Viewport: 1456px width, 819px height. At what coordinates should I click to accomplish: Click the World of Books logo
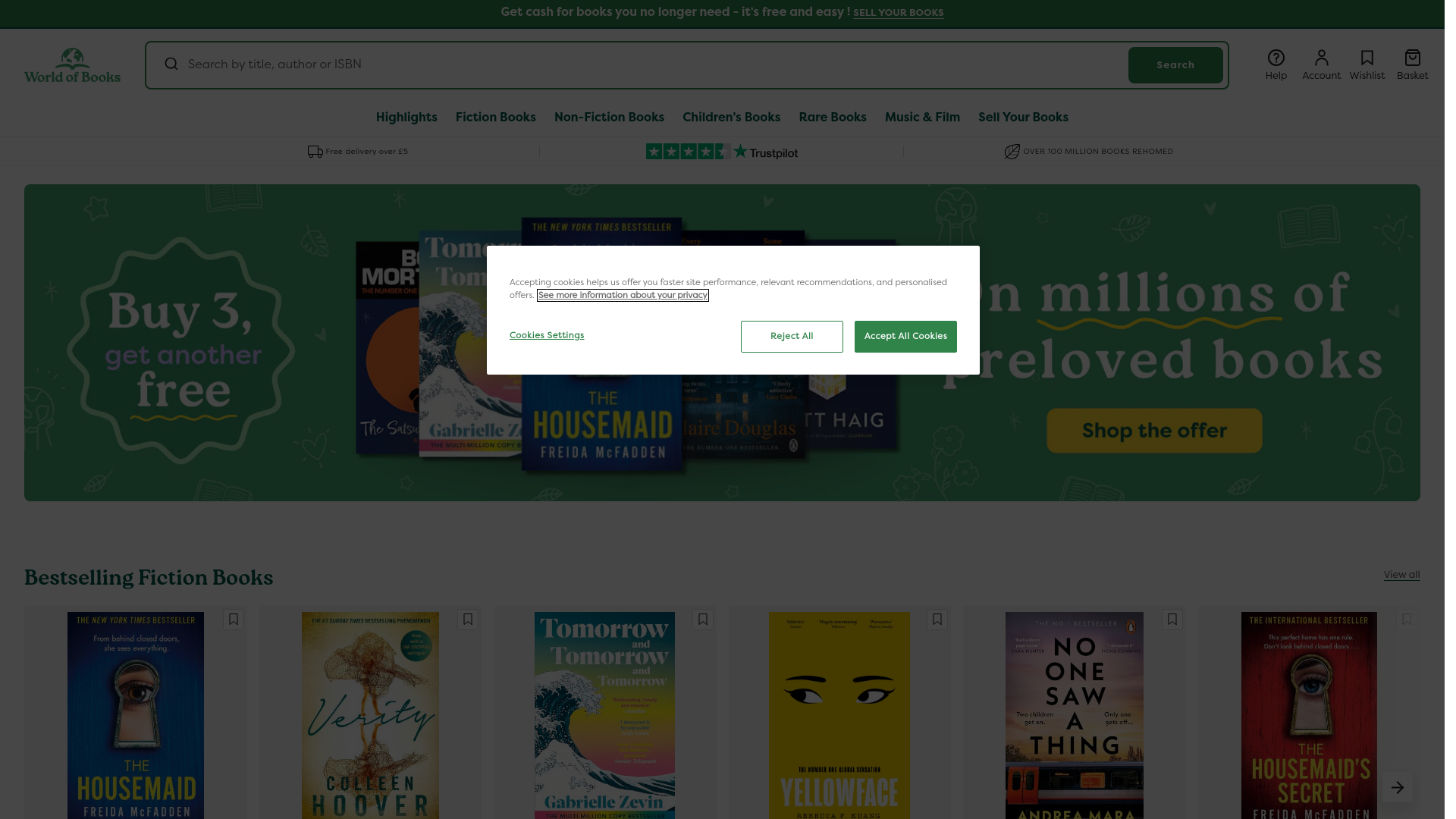[73, 65]
